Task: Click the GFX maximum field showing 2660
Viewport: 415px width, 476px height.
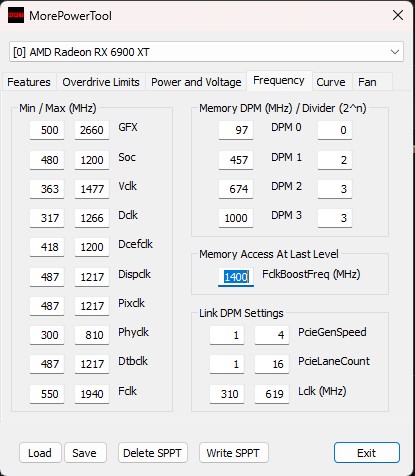Action: 92,130
